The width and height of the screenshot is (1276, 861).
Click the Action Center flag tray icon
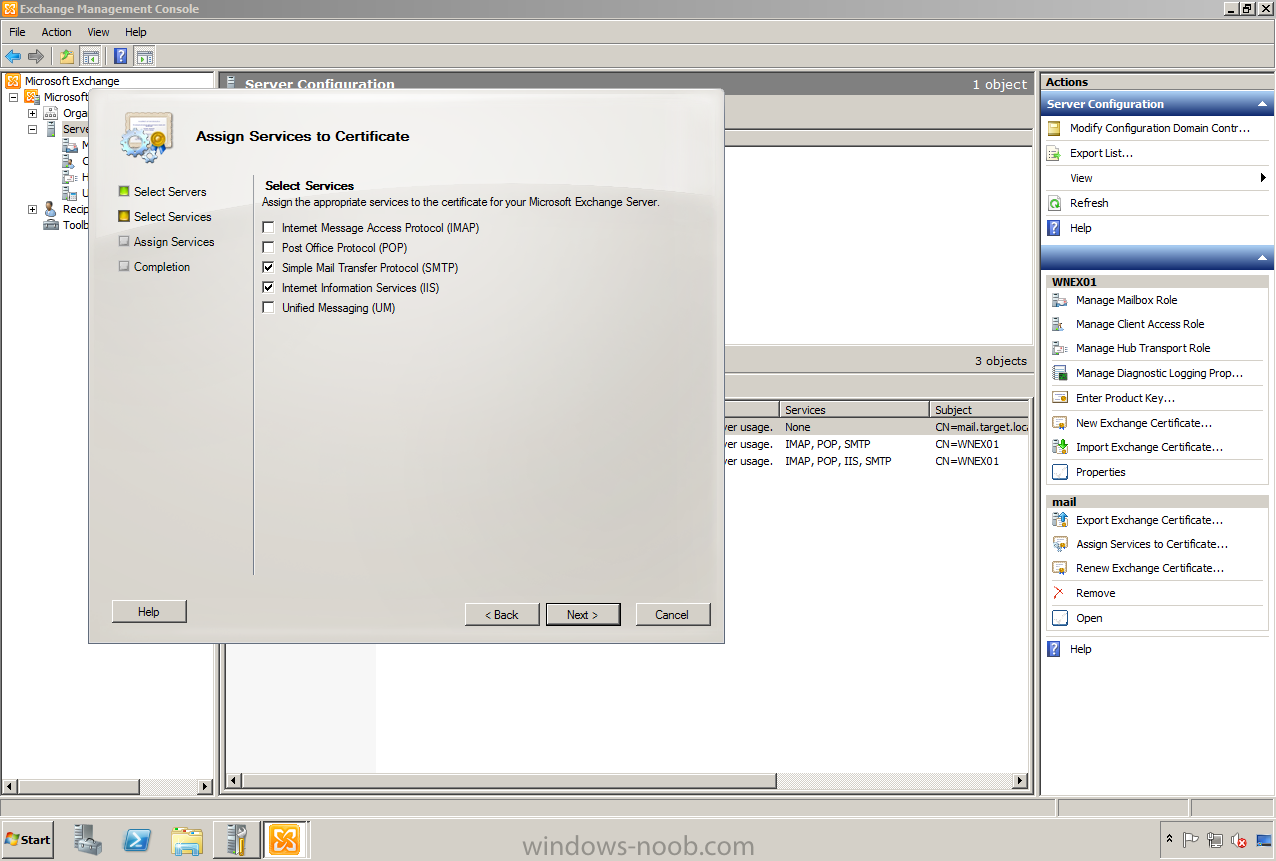click(x=1191, y=840)
